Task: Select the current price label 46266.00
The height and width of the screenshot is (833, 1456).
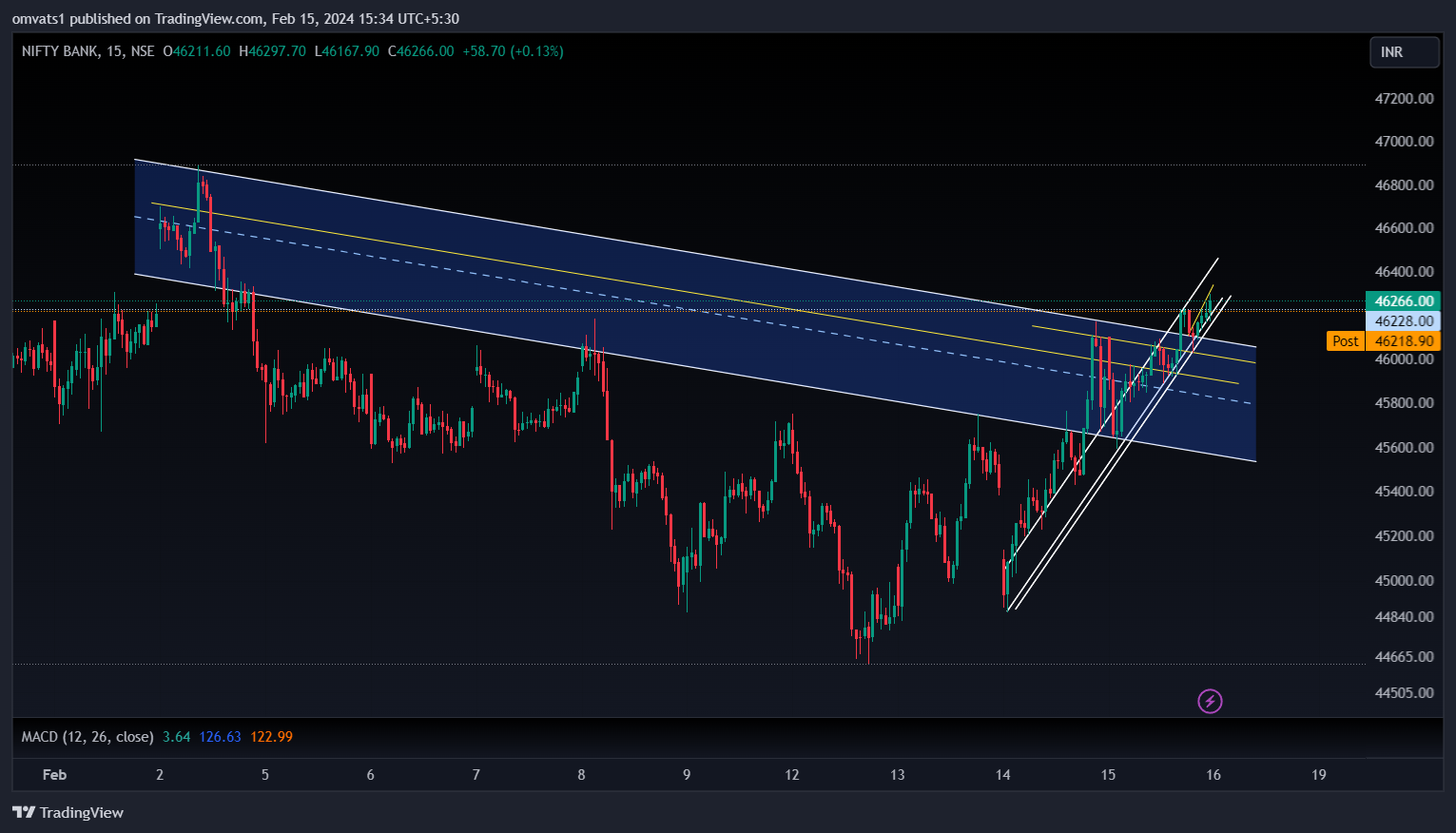Action: [x=1404, y=301]
